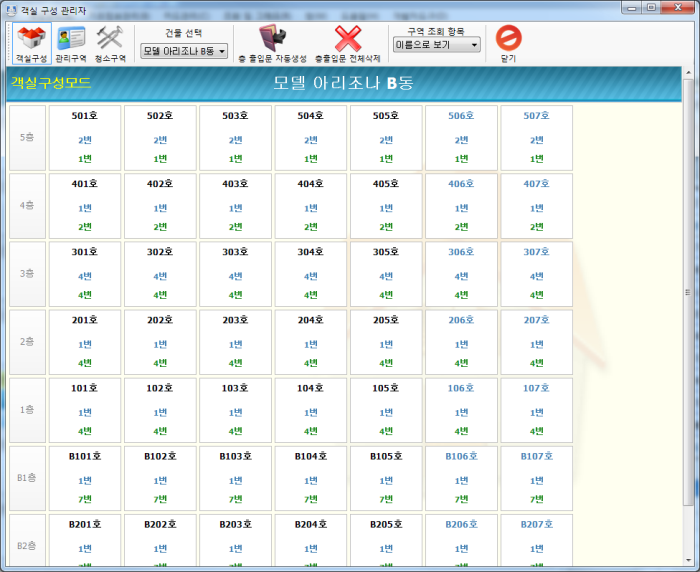The height and width of the screenshot is (572, 700).
Task: Click the vertical scrollbar down arrow
Action: [688, 560]
